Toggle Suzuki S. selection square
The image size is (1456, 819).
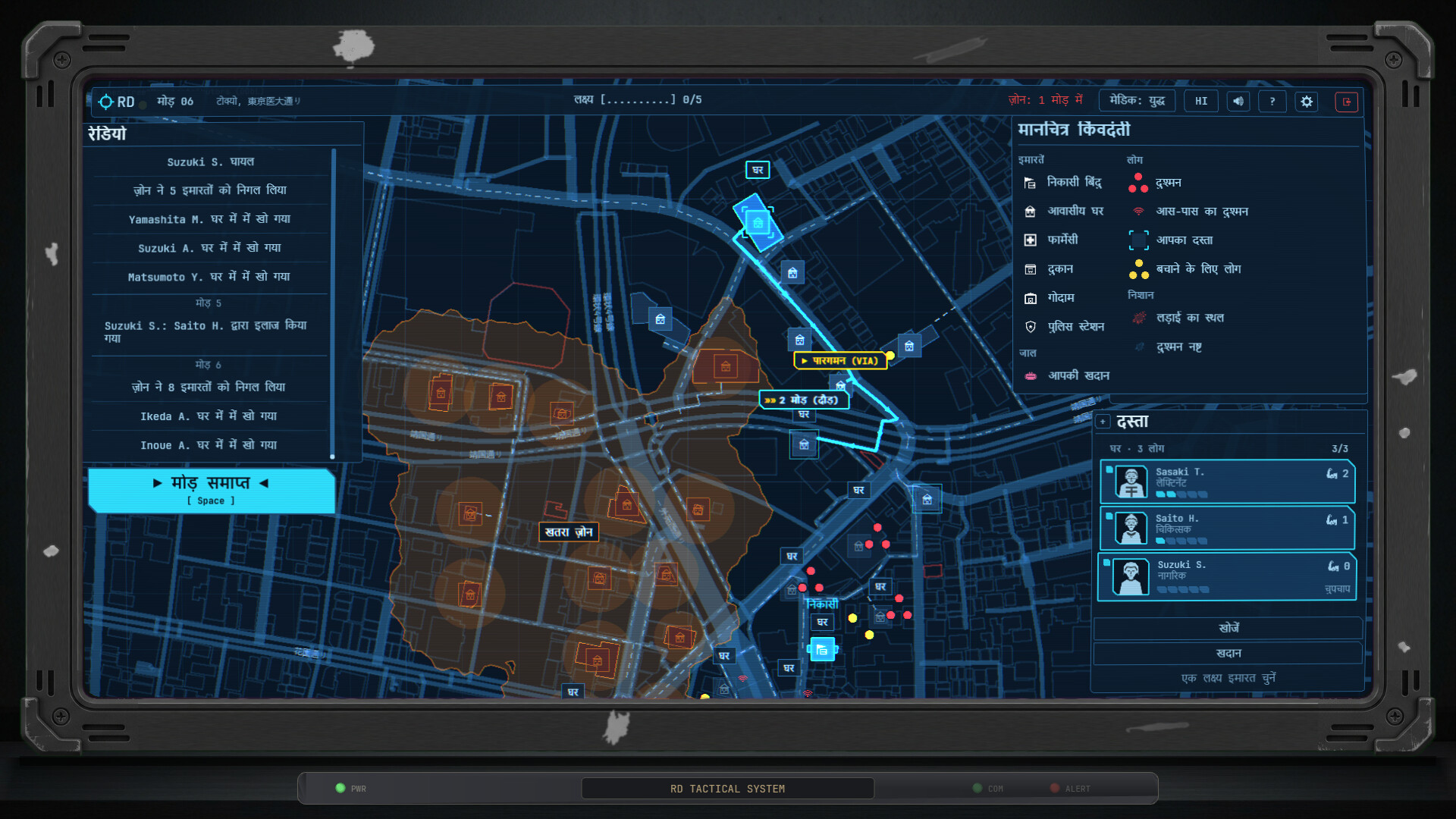tap(1106, 563)
